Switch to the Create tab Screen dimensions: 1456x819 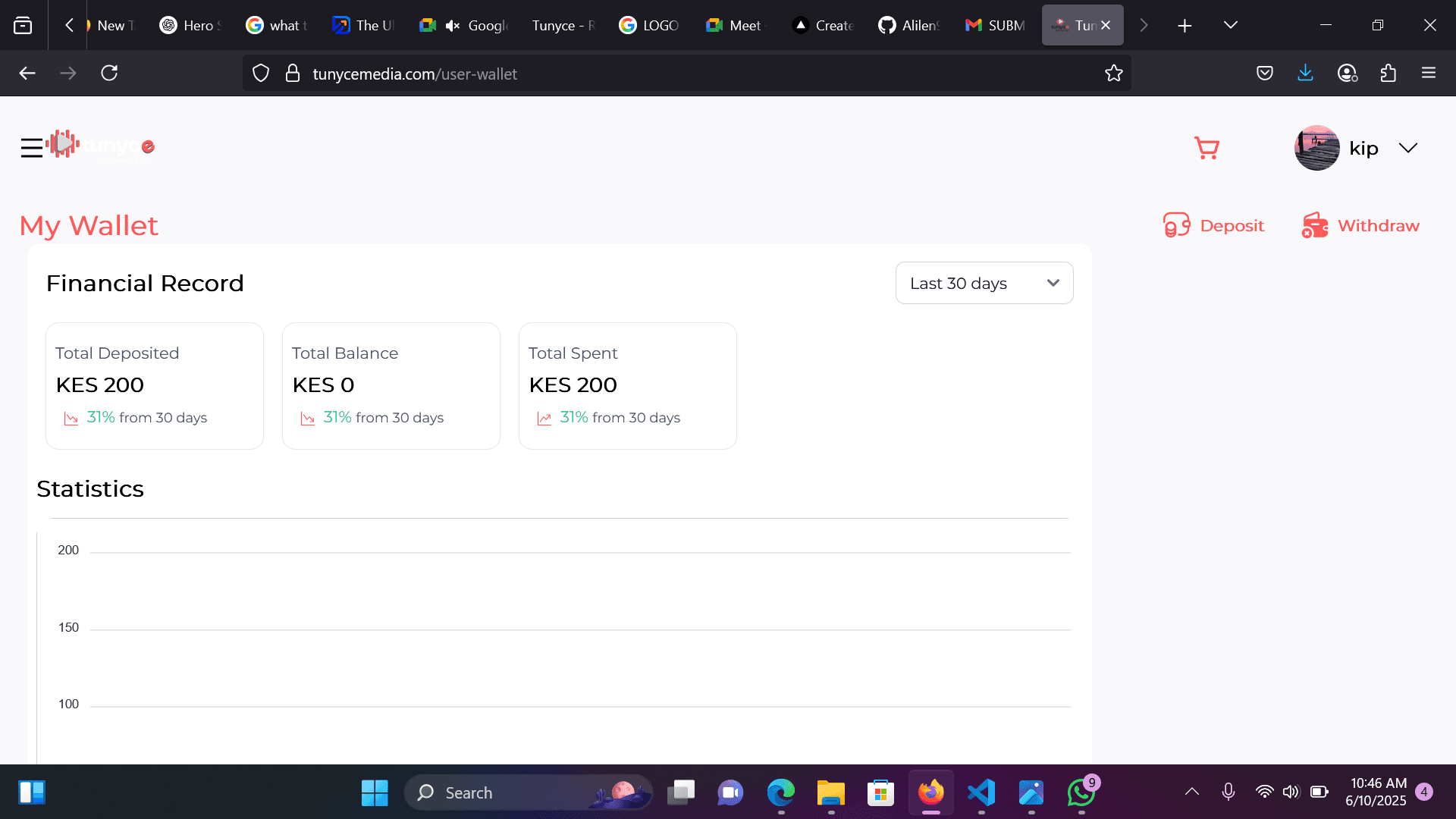tap(822, 25)
